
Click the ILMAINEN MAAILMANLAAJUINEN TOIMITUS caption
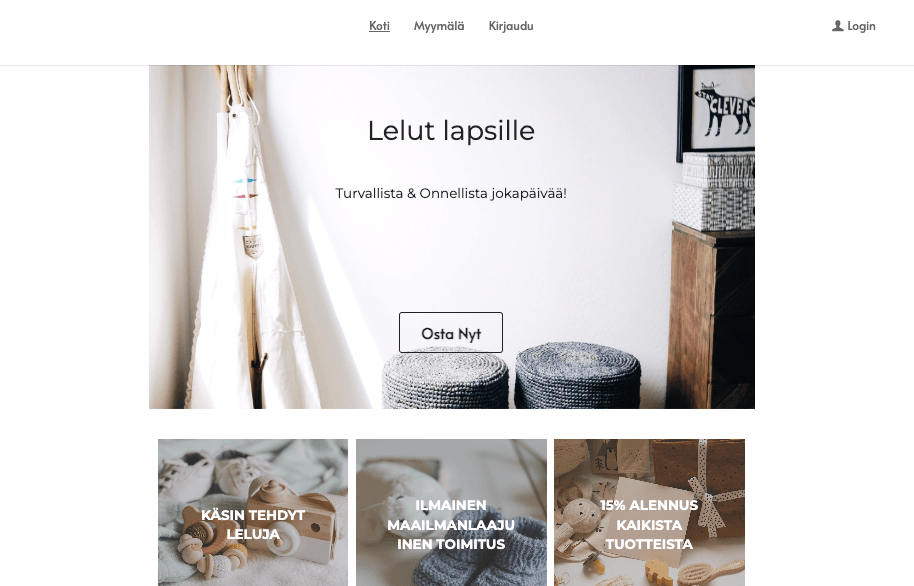pos(451,524)
